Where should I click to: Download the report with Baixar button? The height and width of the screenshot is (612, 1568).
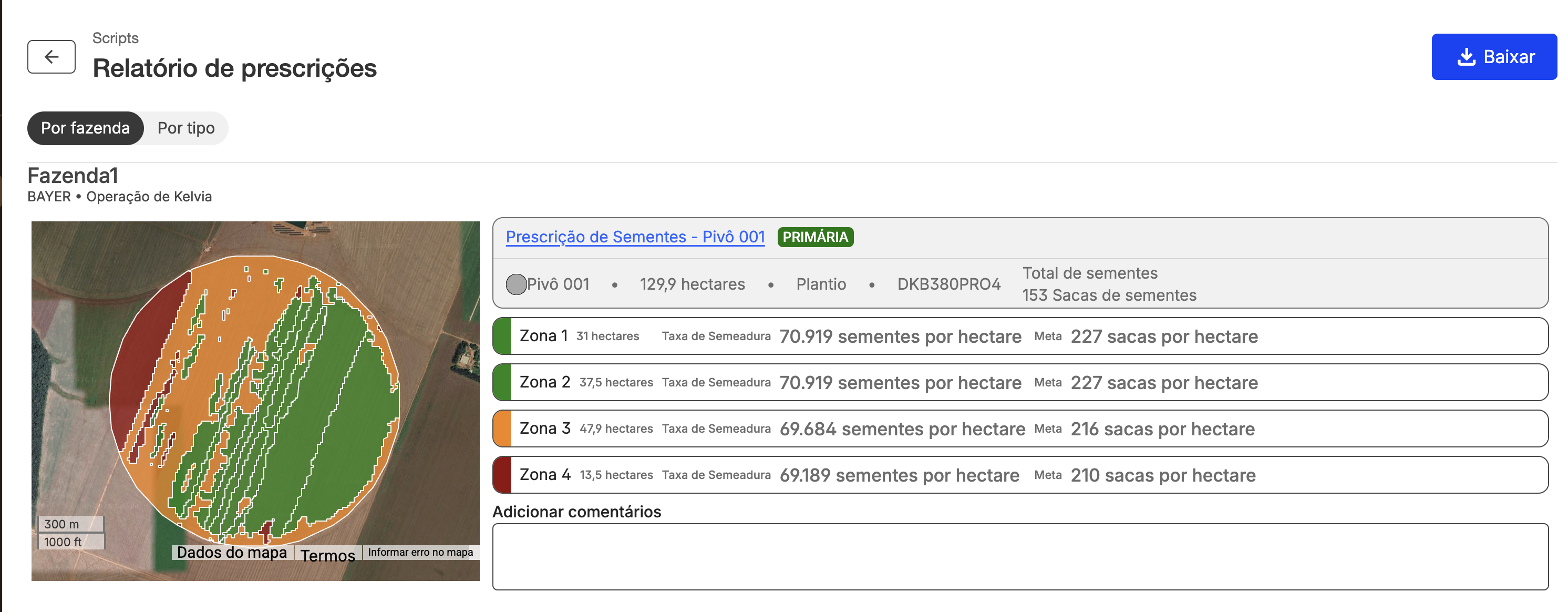[1494, 57]
